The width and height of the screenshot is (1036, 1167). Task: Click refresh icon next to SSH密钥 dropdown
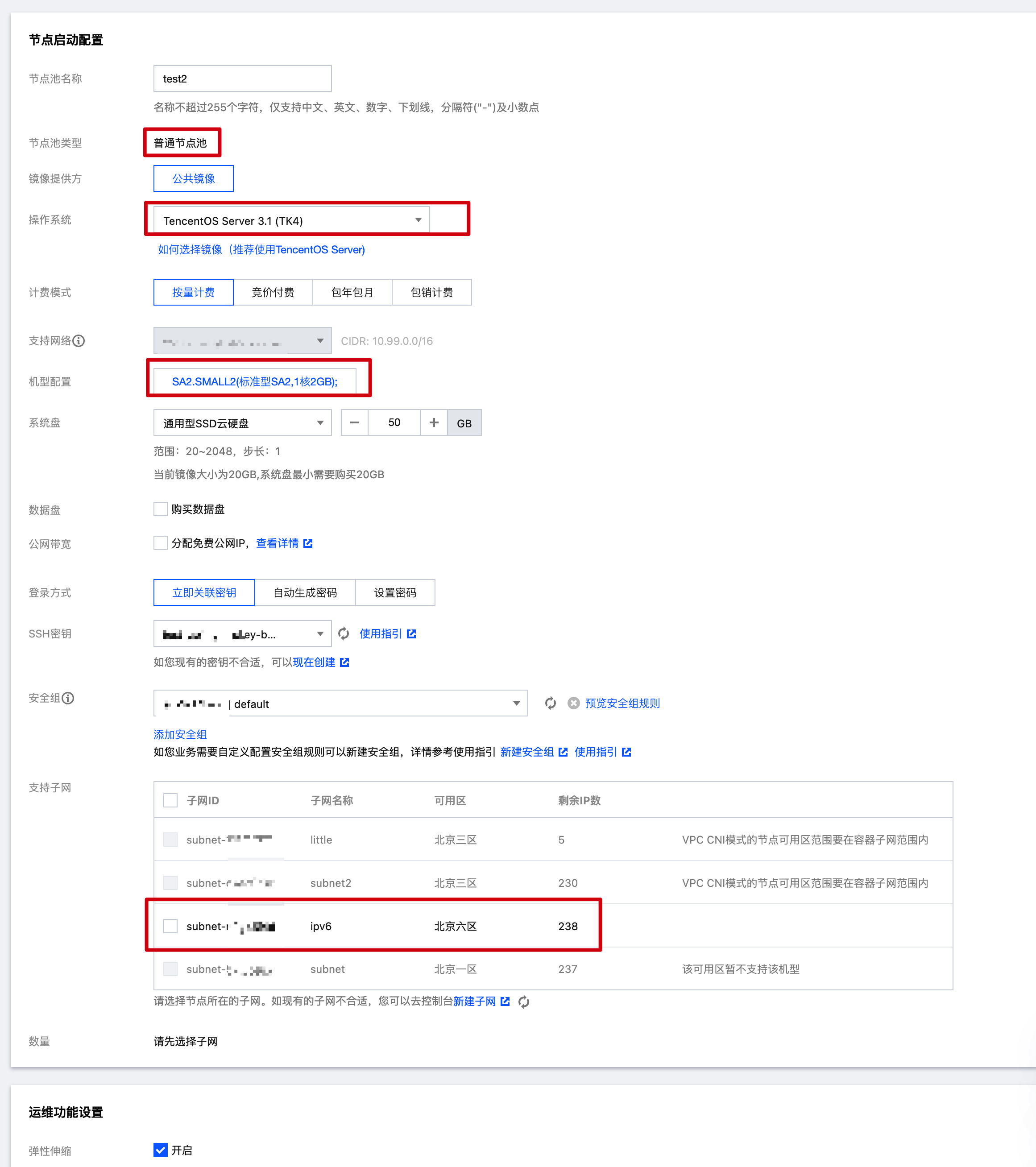(344, 634)
